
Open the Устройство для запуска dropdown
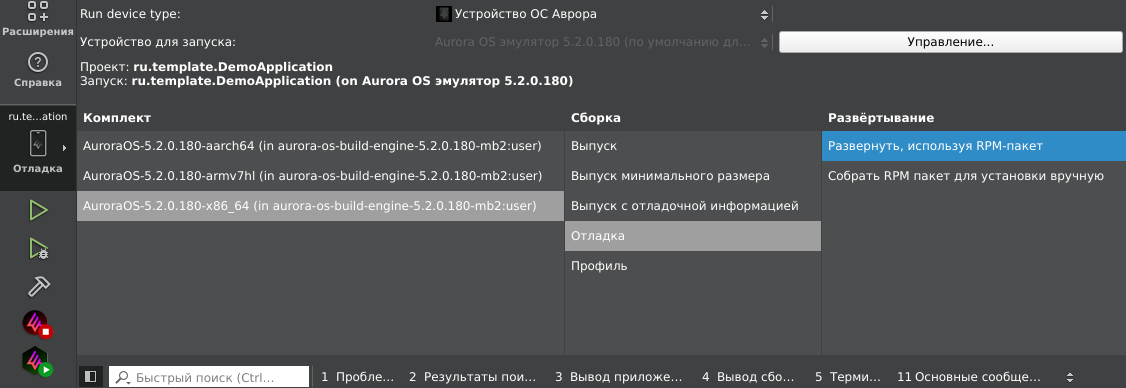[x=602, y=42]
